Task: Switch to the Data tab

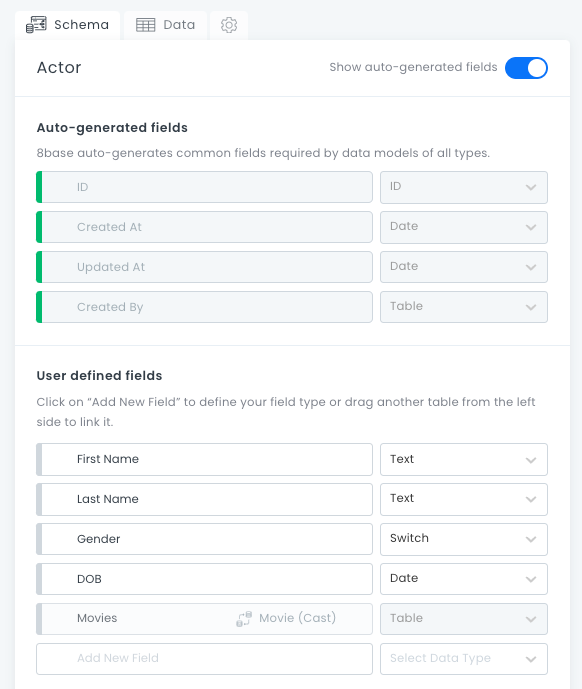Action: [x=165, y=25]
